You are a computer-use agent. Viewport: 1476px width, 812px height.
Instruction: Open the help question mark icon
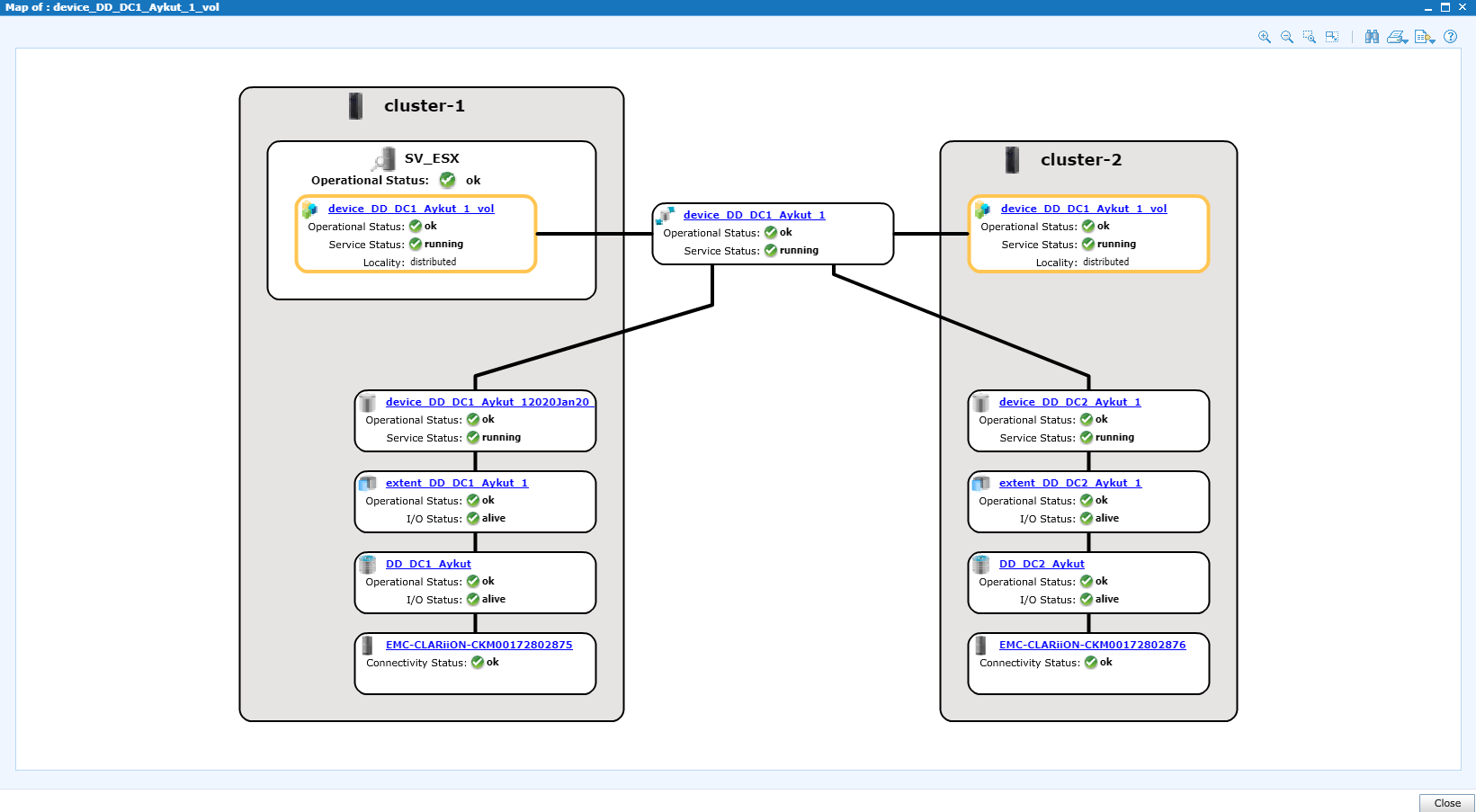[1451, 37]
